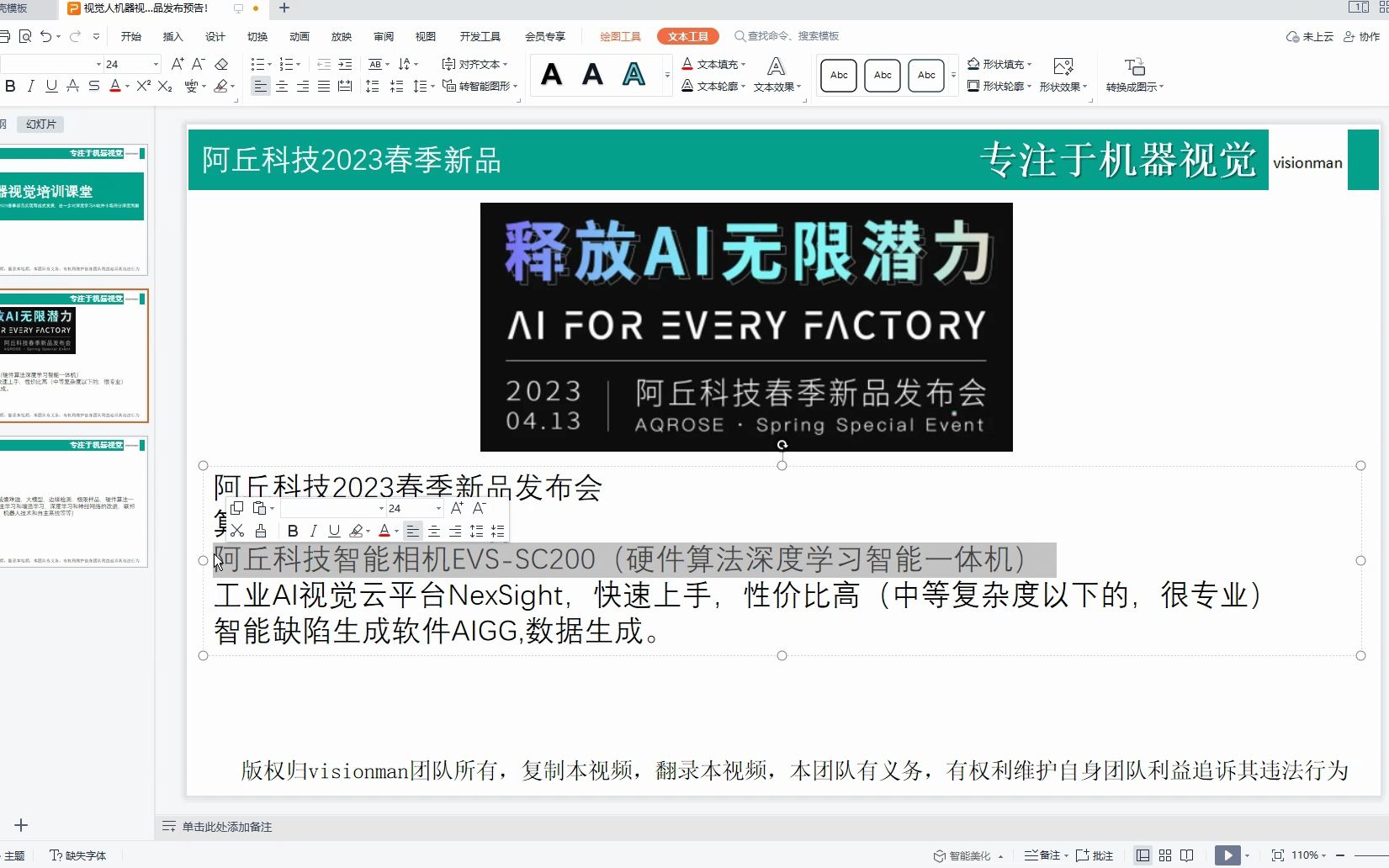This screenshot has height=868, width=1389.
Task: Clear formatting with eraser icon
Action: (221, 64)
